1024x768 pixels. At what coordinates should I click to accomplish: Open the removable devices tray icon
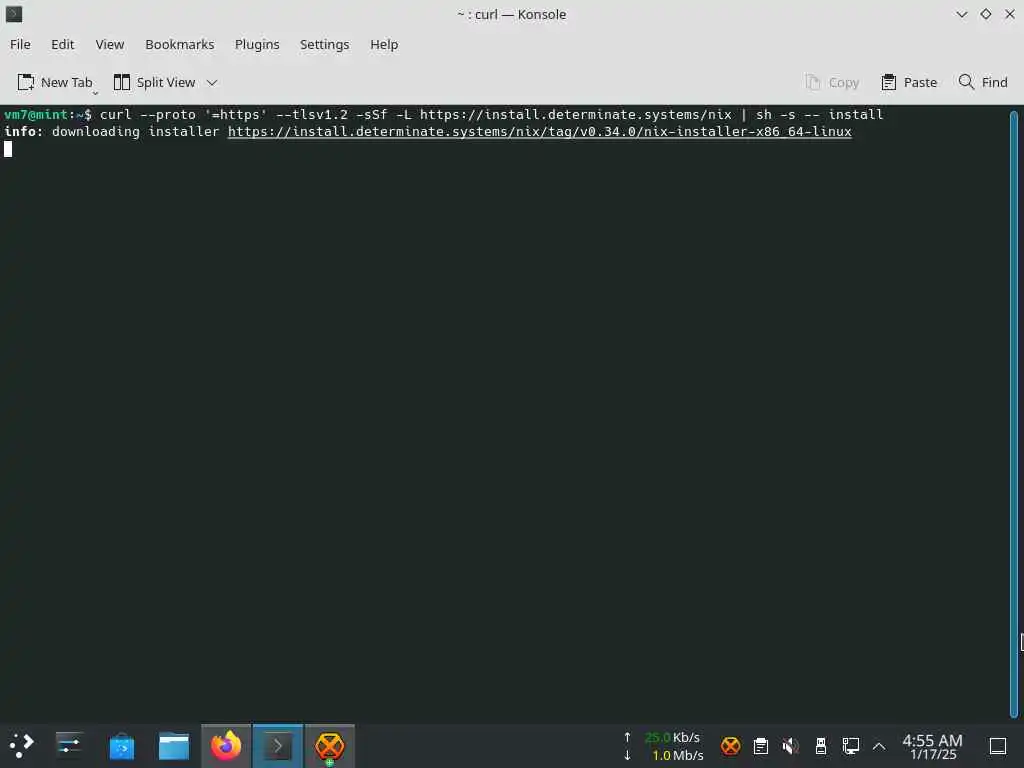click(x=821, y=746)
